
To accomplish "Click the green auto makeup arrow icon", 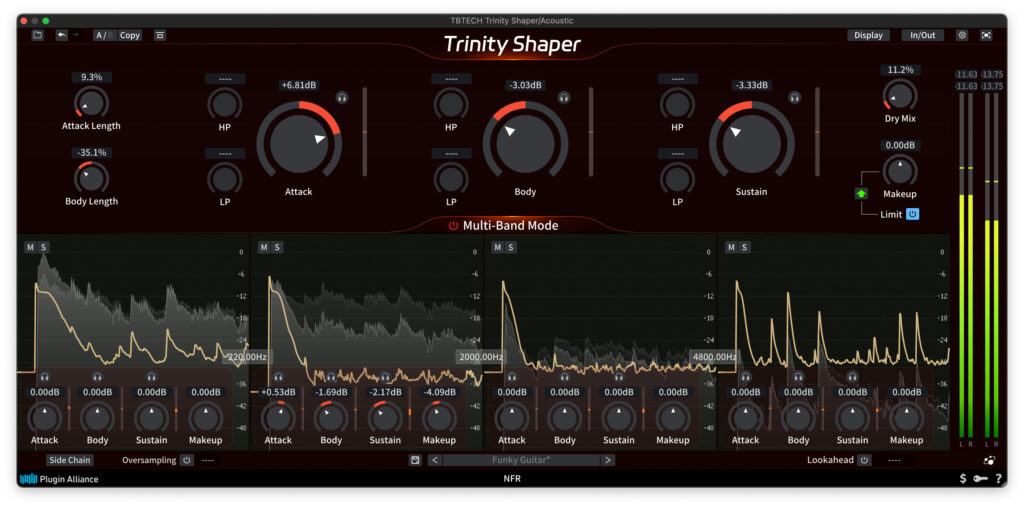I will (x=861, y=193).
